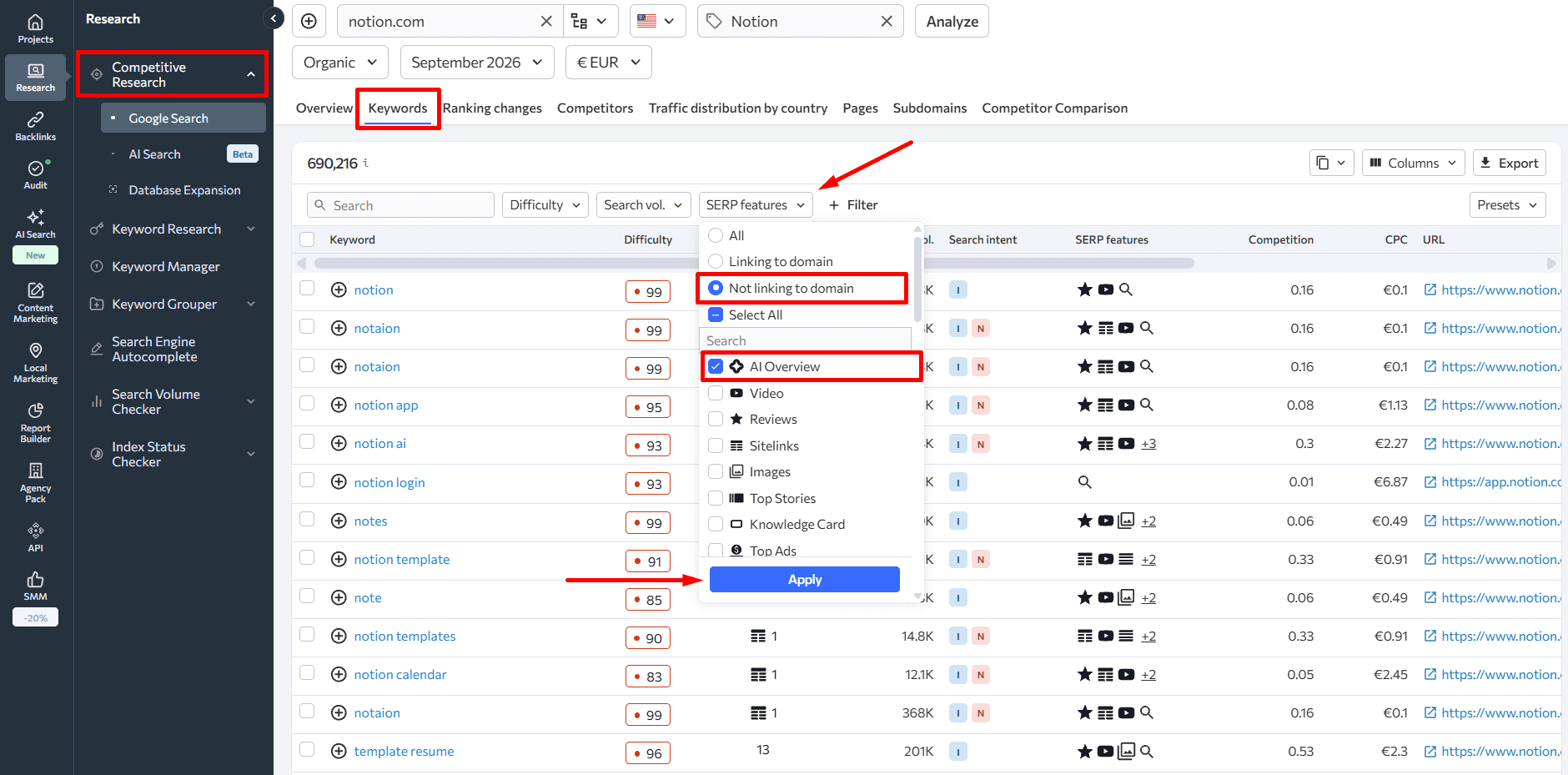Image resolution: width=1568 pixels, height=775 pixels.
Task: Open the September 2026 date dropdown
Action: pyautogui.click(x=477, y=63)
